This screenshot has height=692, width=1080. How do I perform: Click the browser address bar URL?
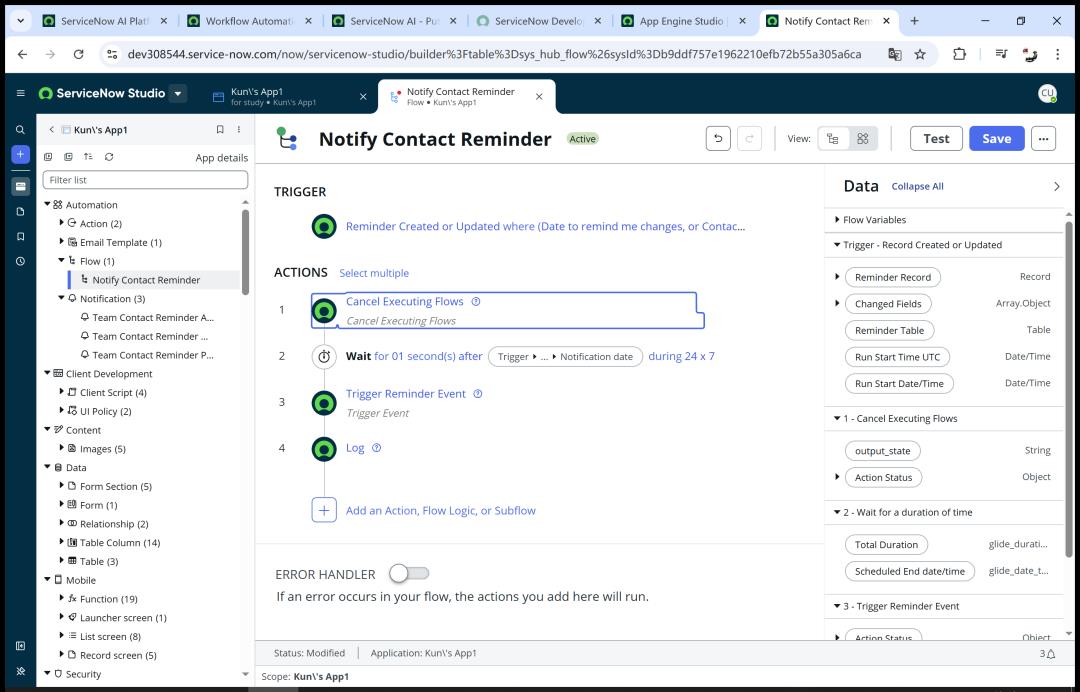(x=494, y=54)
